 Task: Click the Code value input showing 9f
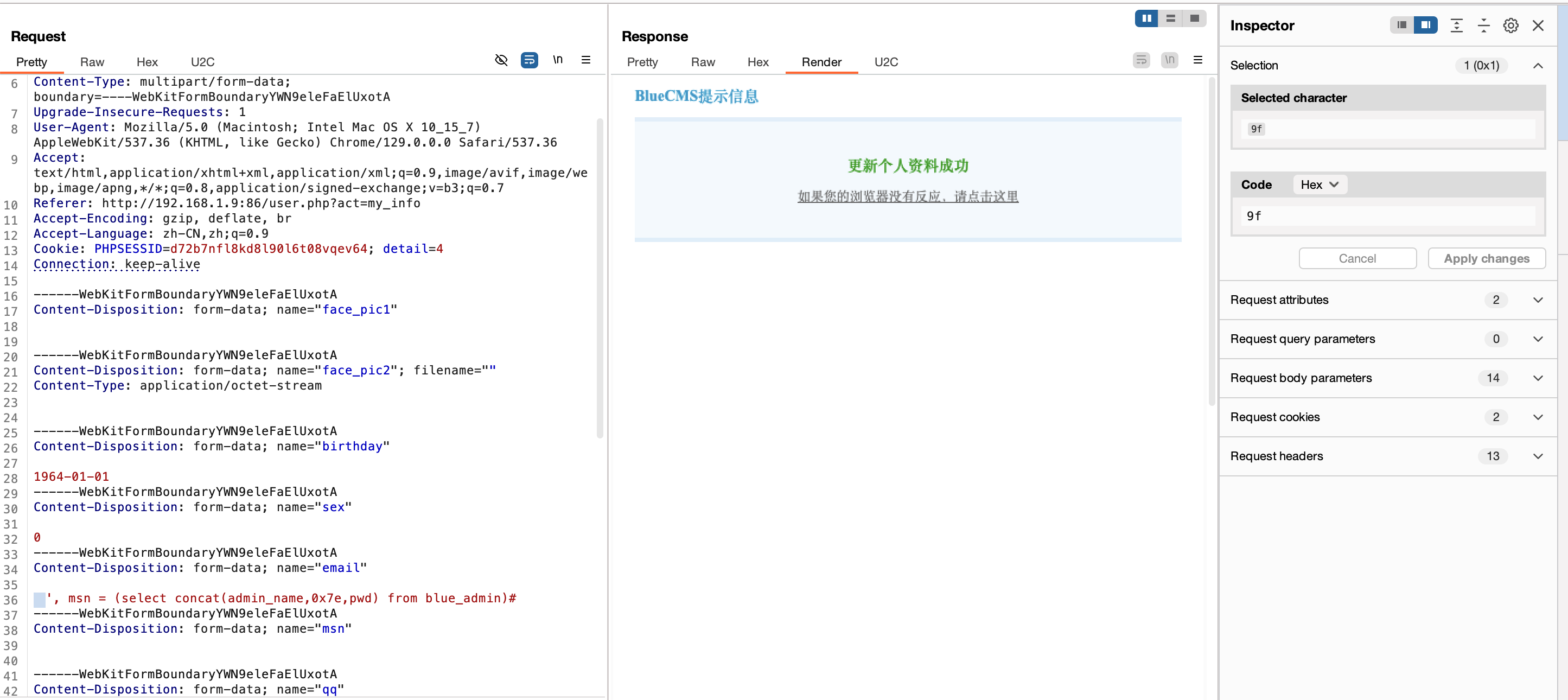(x=1388, y=215)
